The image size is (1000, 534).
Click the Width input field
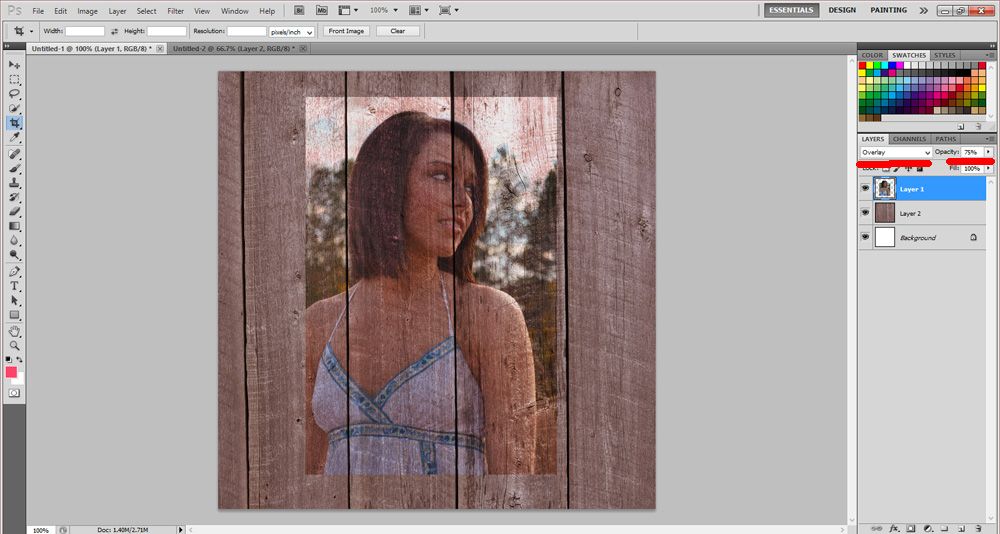(x=85, y=32)
